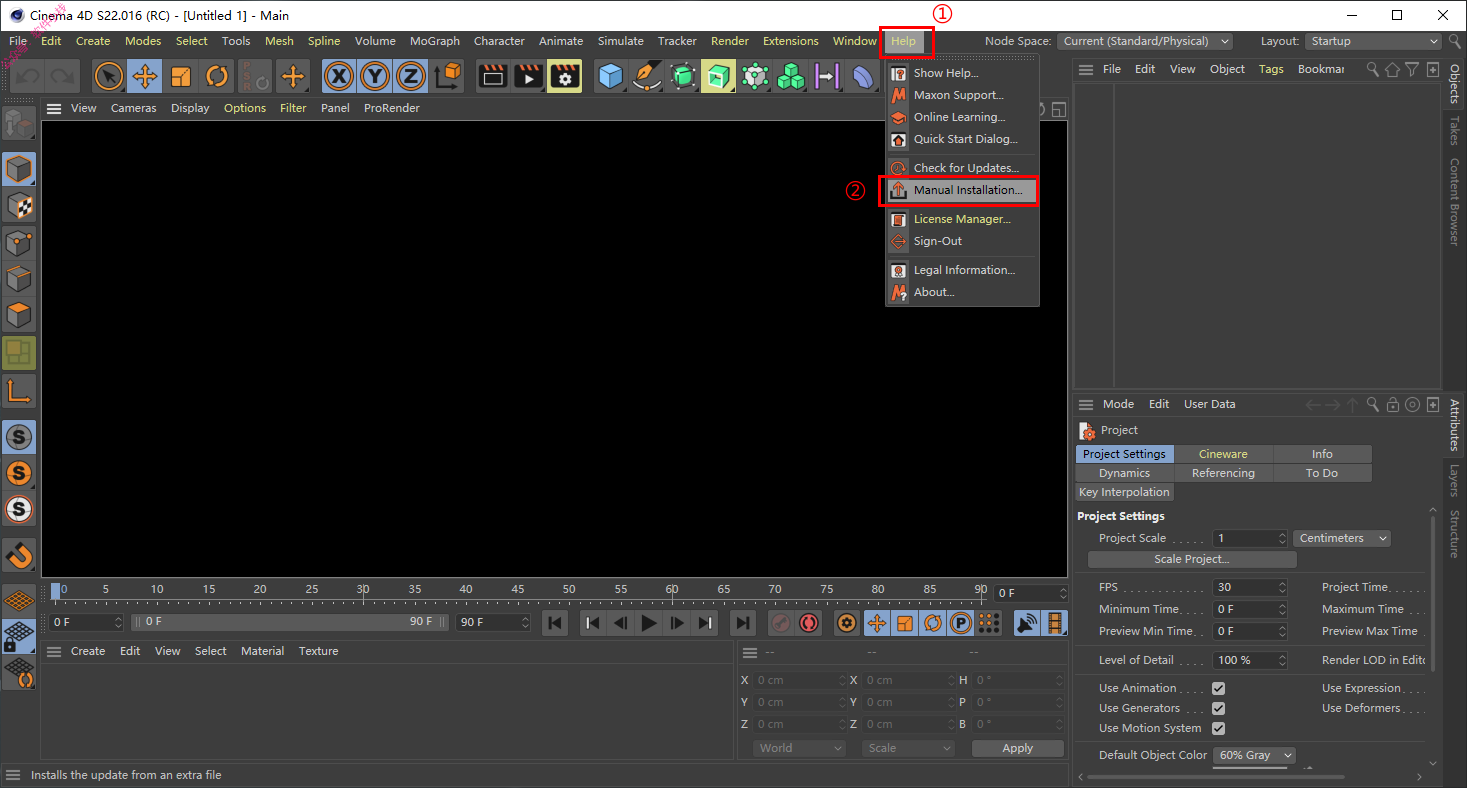Open License Manager from Help menu
The width and height of the screenshot is (1467, 788).
pyautogui.click(x=961, y=219)
